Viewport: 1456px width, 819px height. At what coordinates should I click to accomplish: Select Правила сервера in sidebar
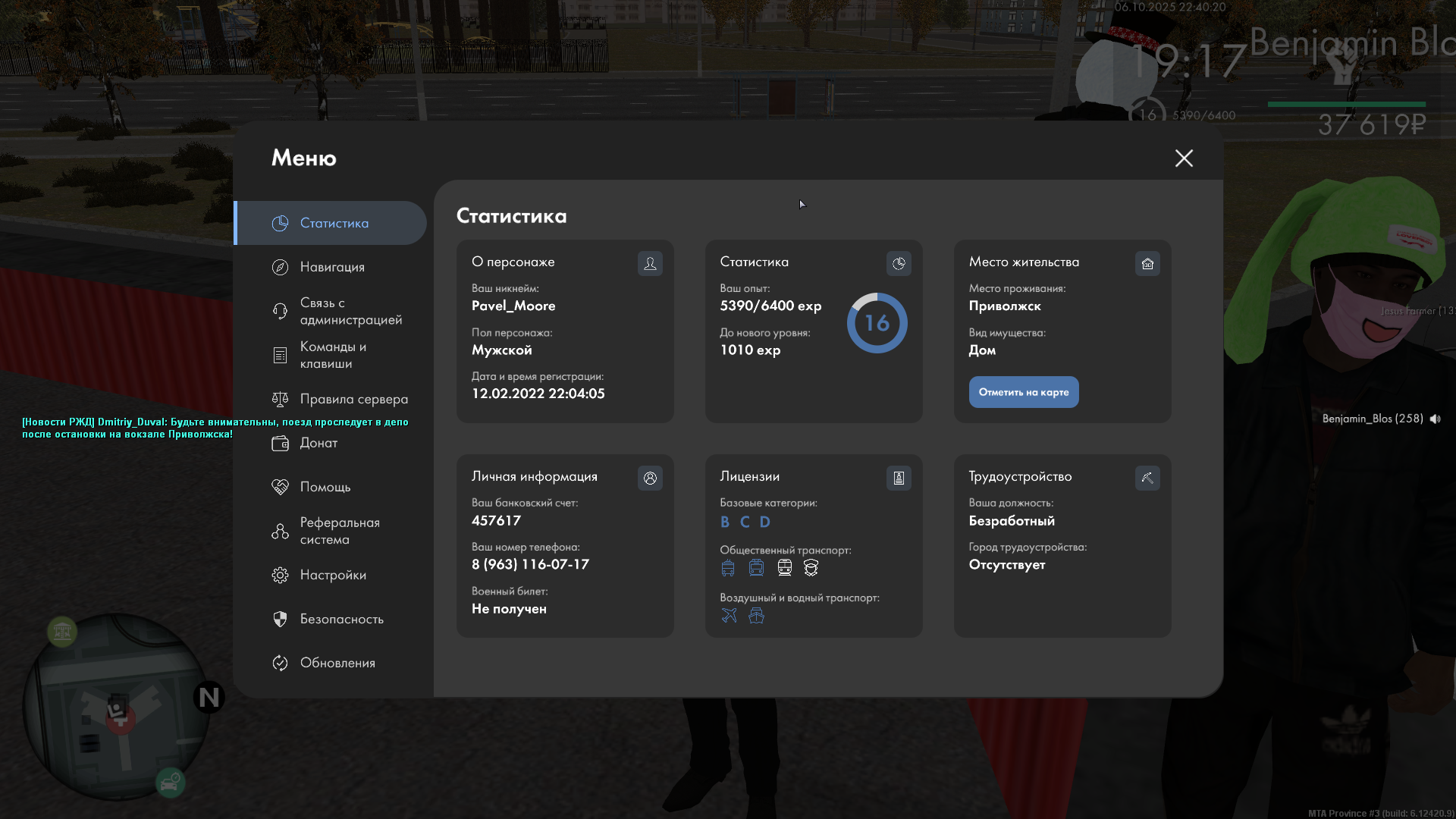tap(353, 399)
